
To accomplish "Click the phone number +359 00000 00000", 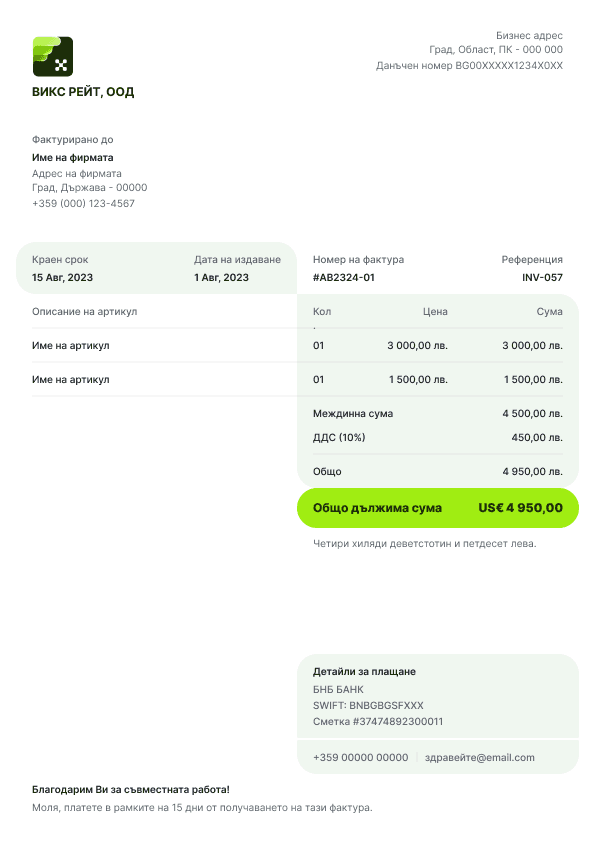I will (360, 758).
